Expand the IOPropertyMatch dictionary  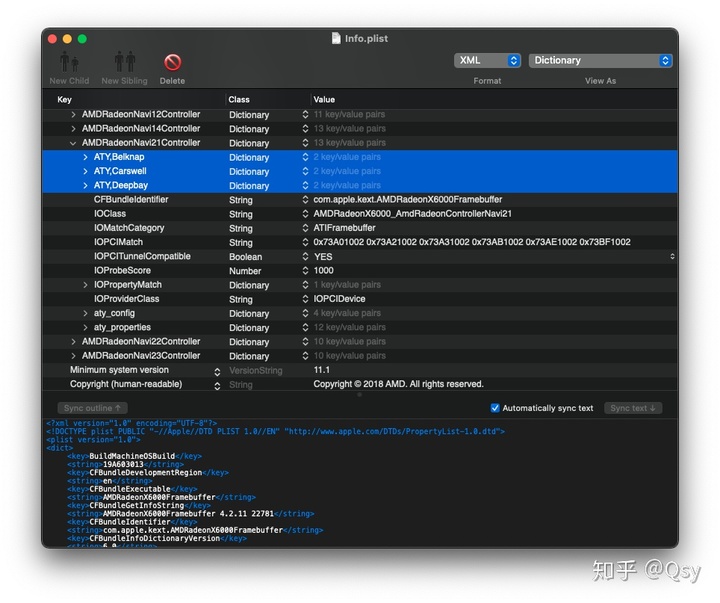[x=85, y=285]
